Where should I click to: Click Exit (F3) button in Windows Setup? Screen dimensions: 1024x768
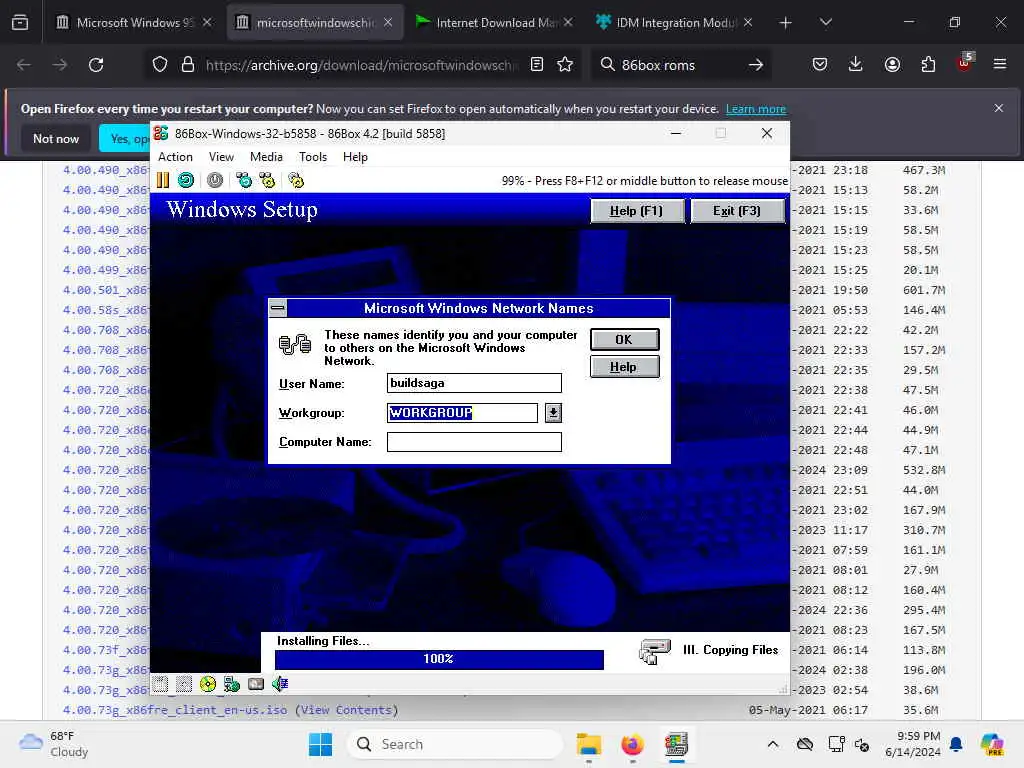pyautogui.click(x=737, y=211)
